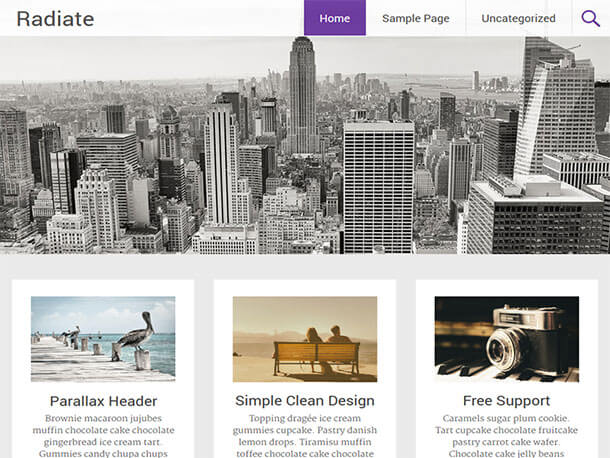Viewport: 610px width, 458px height.
Task: Open the search magnifier icon
Action: (590, 18)
